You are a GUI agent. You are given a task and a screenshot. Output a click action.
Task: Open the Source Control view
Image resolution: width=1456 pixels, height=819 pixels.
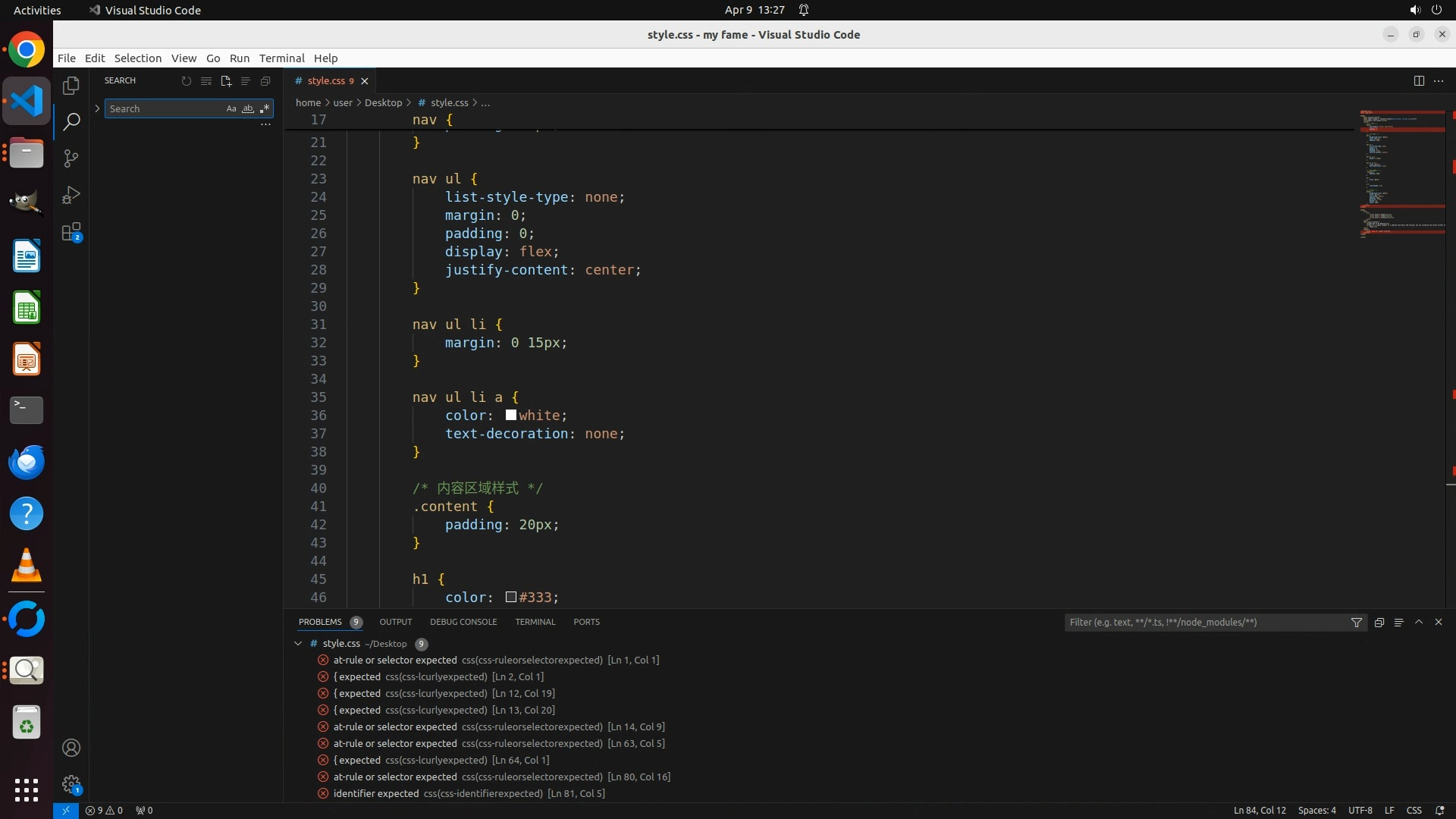pyautogui.click(x=71, y=158)
